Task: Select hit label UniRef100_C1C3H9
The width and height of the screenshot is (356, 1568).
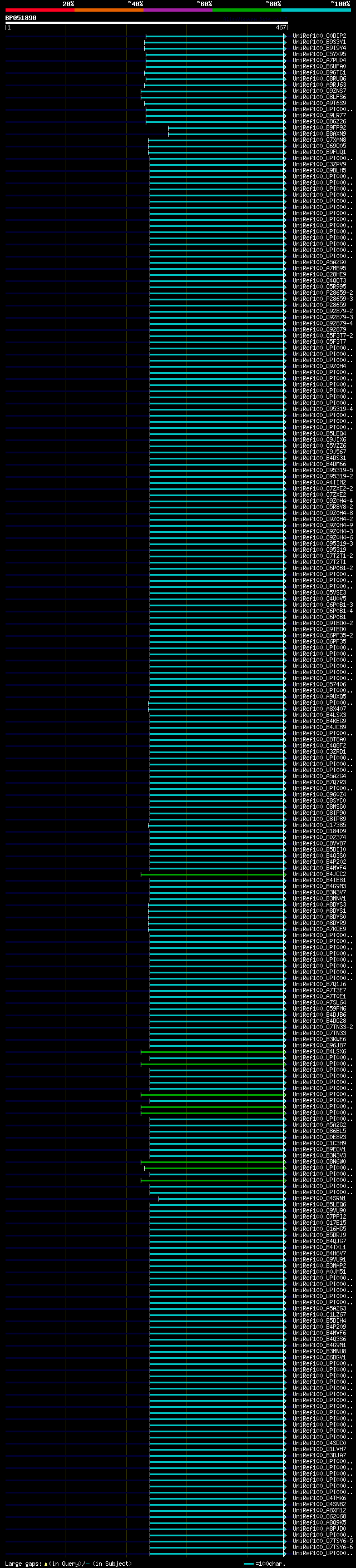Action: (x=319, y=1143)
